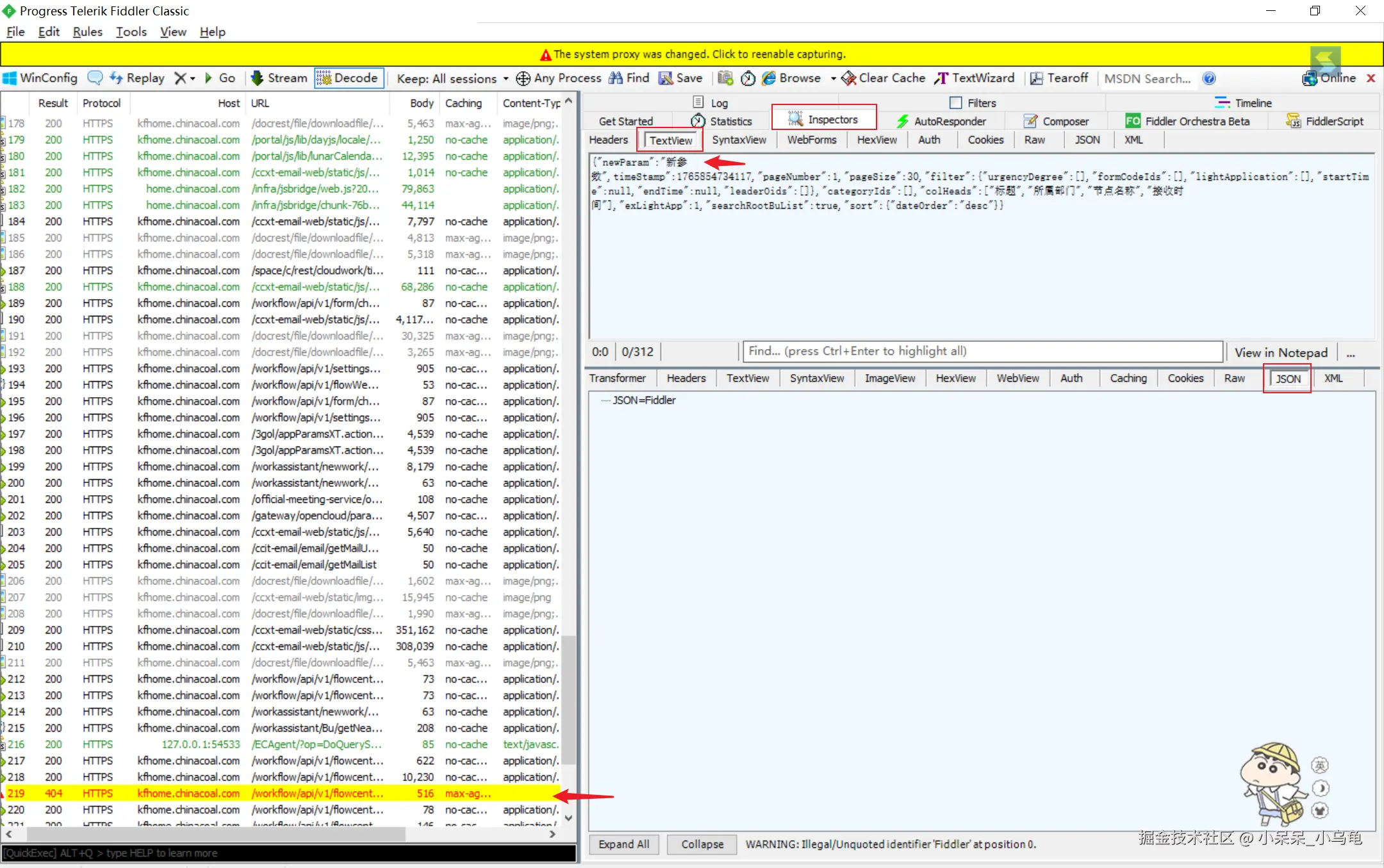Viewport: 1384px width, 868px height.
Task: Click the stopwatch timer icon
Action: click(748, 78)
